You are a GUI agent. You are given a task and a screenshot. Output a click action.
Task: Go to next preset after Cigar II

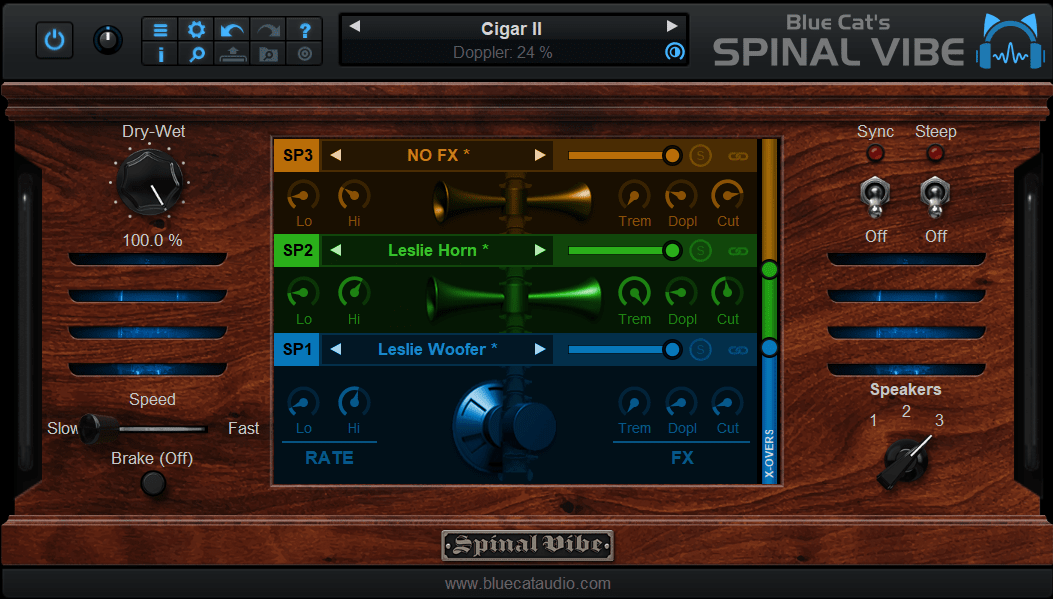point(671,27)
